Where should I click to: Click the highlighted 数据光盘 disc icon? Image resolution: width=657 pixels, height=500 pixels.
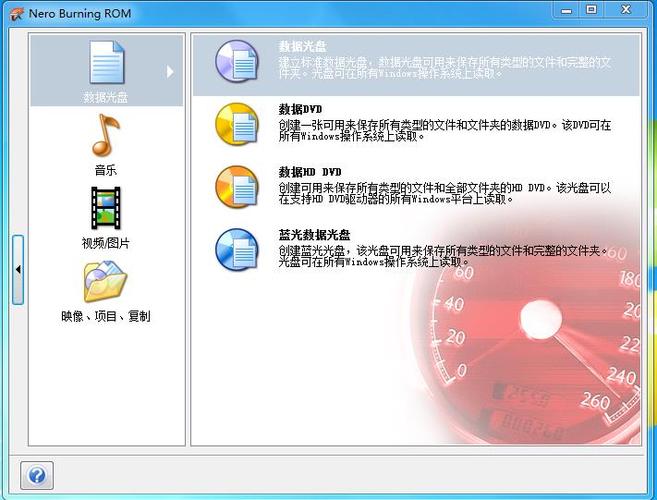click(236, 61)
